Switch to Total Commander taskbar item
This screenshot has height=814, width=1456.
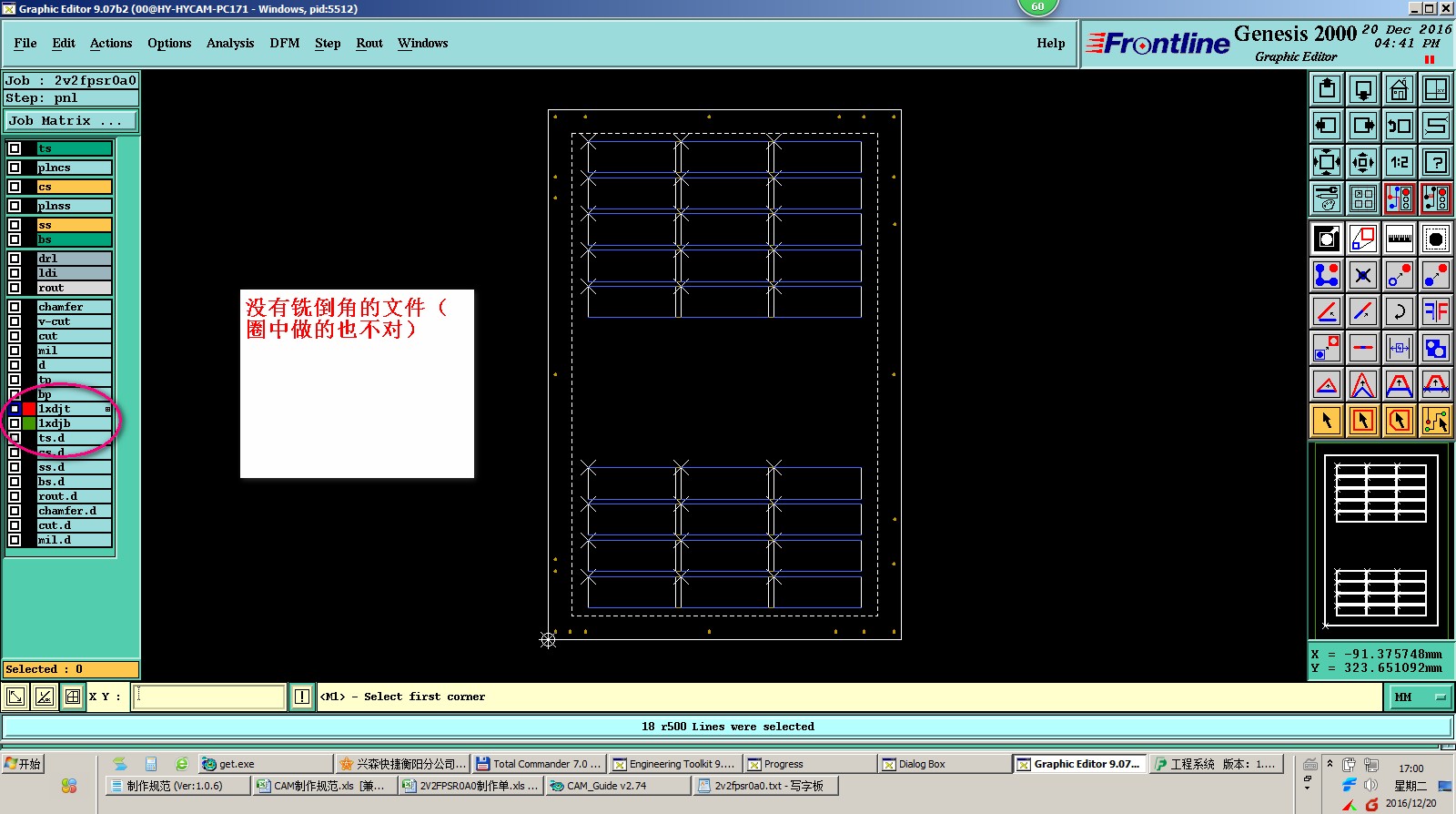539,764
